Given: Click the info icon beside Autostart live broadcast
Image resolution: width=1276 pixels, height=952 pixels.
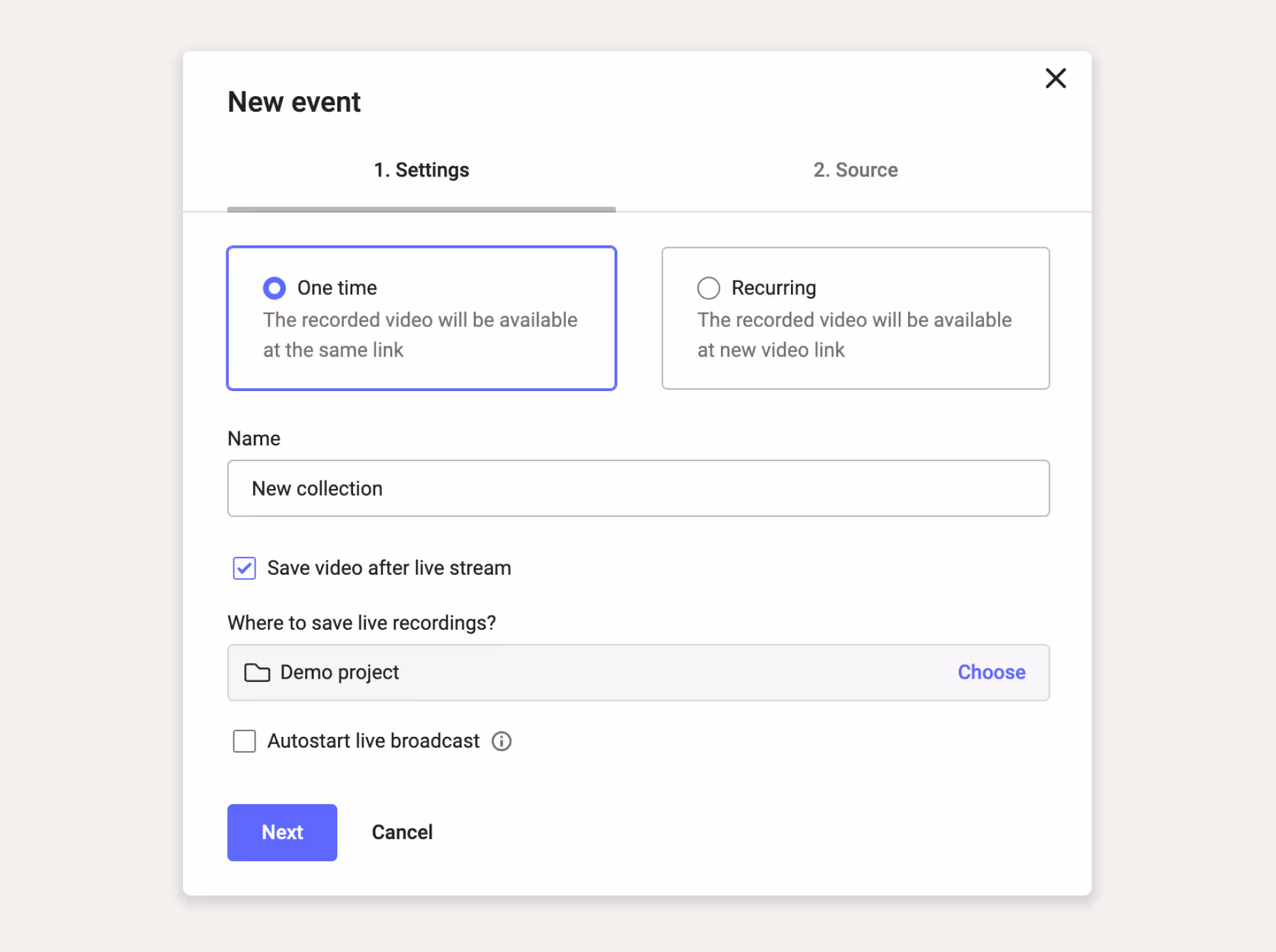Looking at the screenshot, I should coord(501,741).
